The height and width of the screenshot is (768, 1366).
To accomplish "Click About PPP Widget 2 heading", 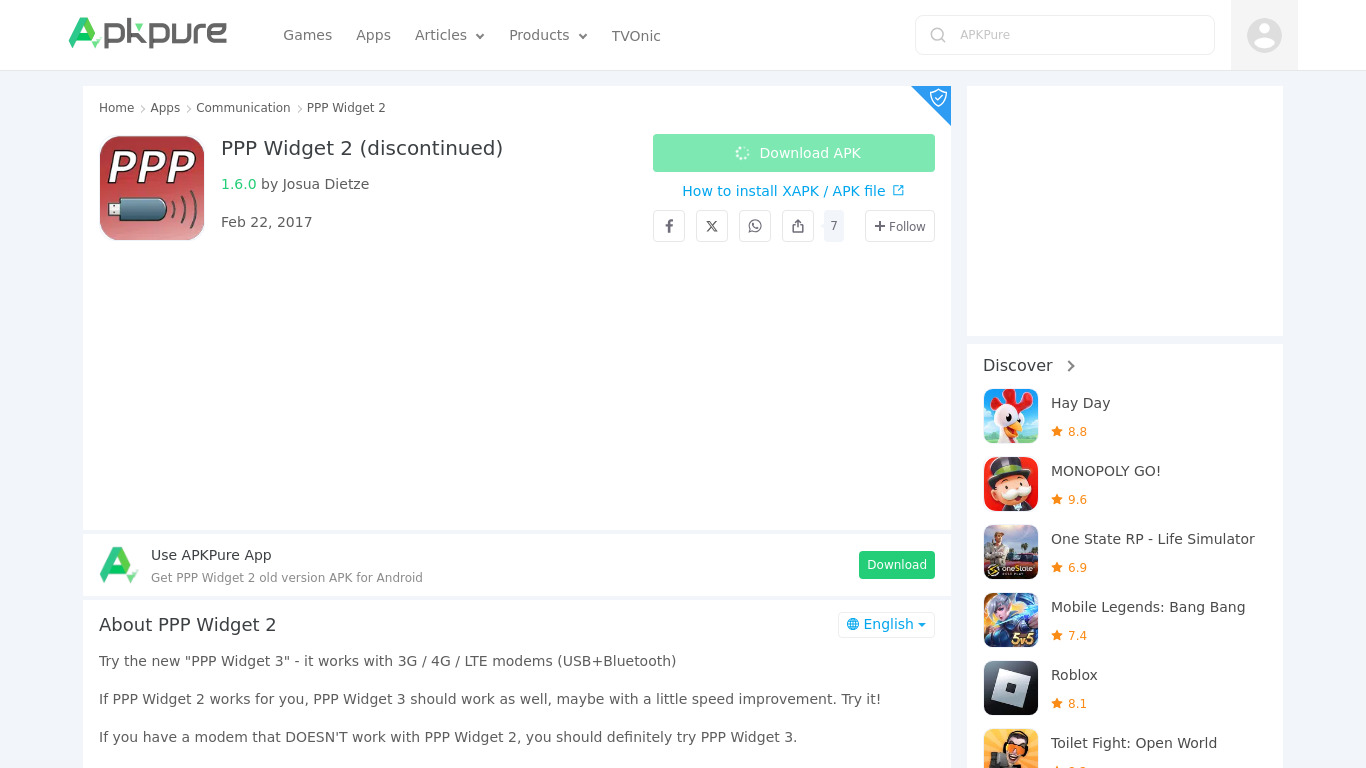I will [x=188, y=625].
